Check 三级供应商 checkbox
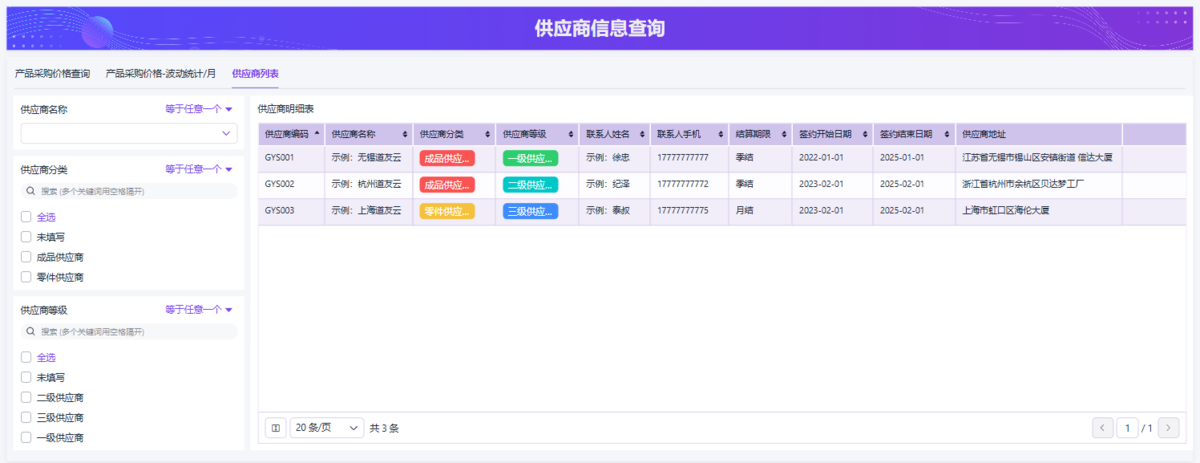The height and width of the screenshot is (463, 1200). click(x=26, y=417)
